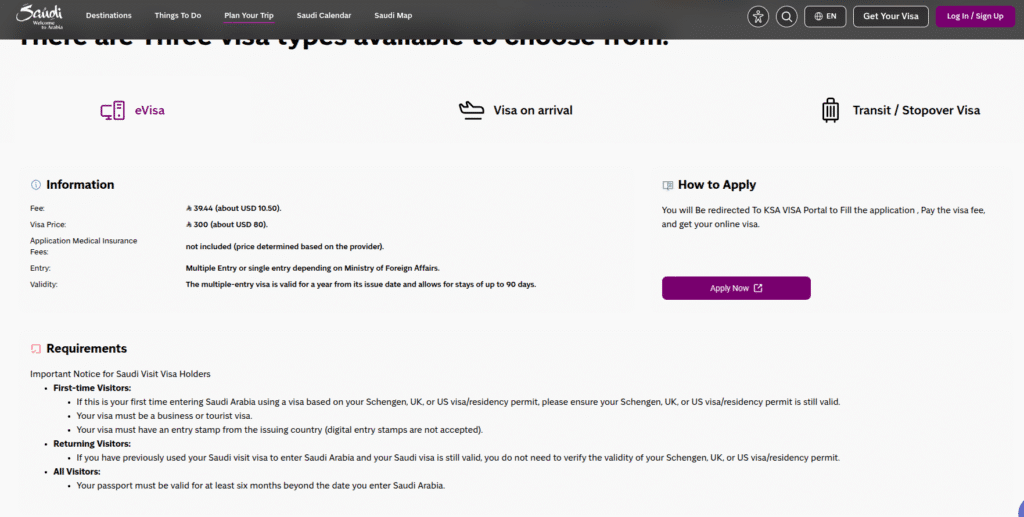This screenshot has width=1024, height=517.
Task: Click the How to Apply section icon
Action: pyautogui.click(x=668, y=185)
